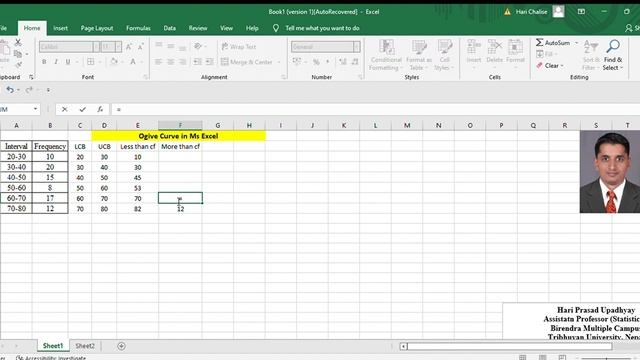Open Font dialog launcher
This screenshot has width=640, height=360.
coord(145,77)
